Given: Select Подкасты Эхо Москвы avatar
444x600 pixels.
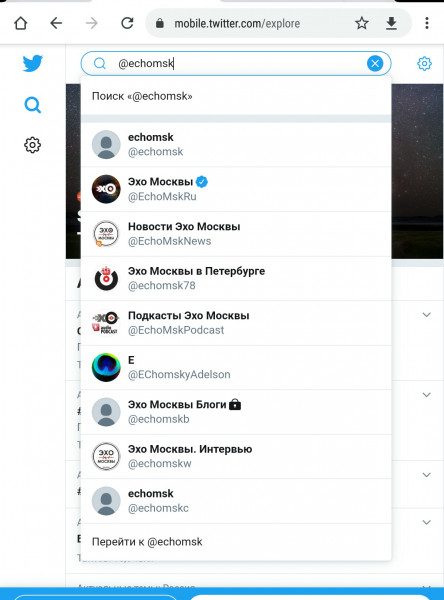Looking at the screenshot, I should (x=106, y=323).
